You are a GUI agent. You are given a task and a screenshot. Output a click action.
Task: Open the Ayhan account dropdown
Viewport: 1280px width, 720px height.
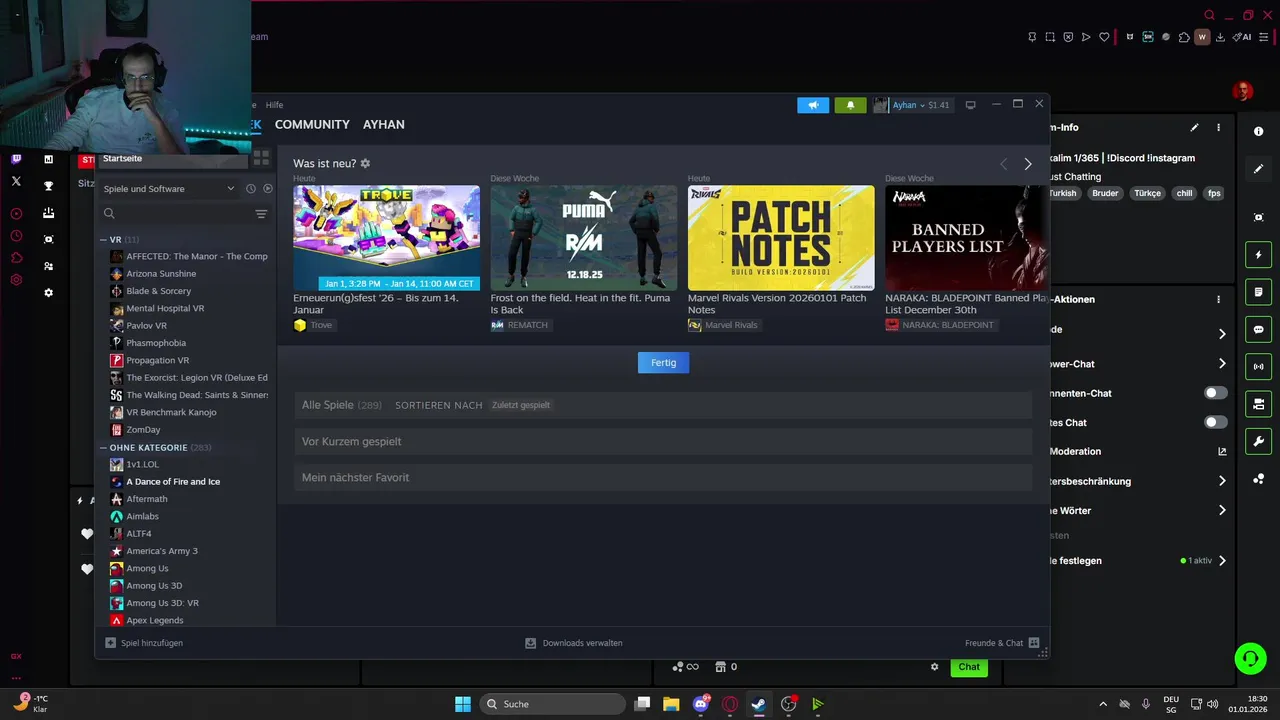click(911, 105)
